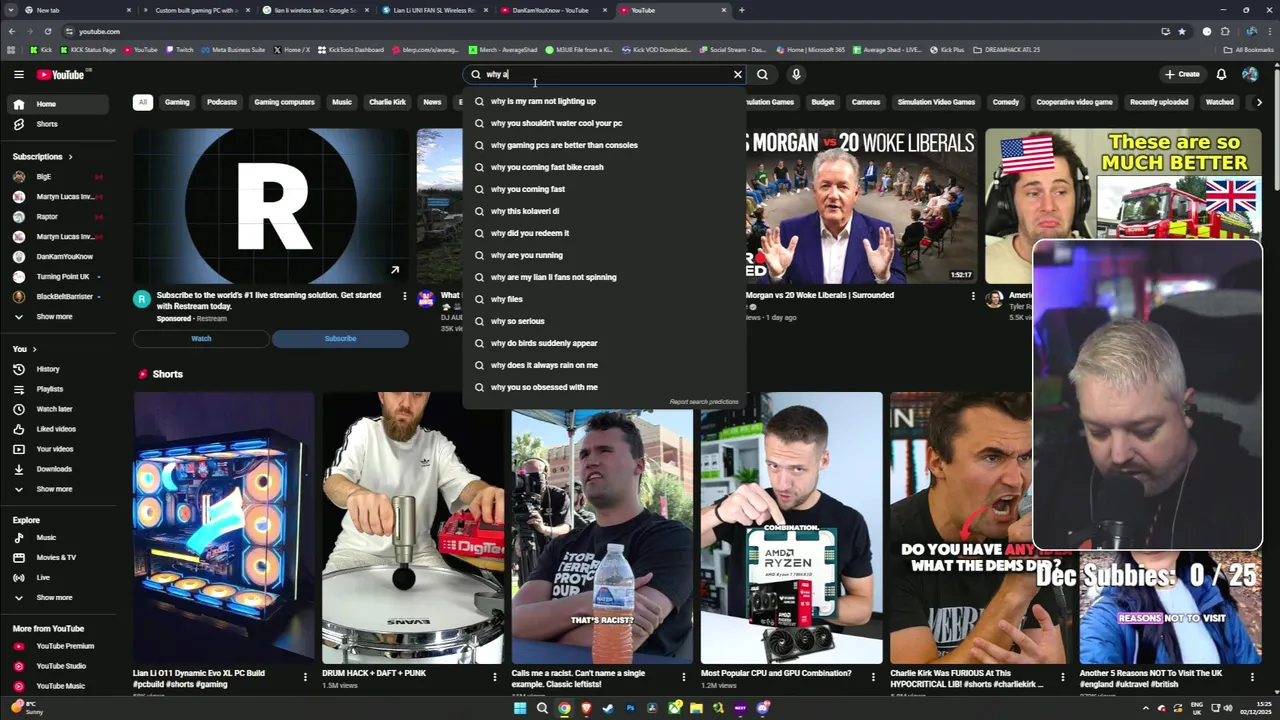Select the All filter chip
The width and height of the screenshot is (1280, 720).
tap(143, 102)
